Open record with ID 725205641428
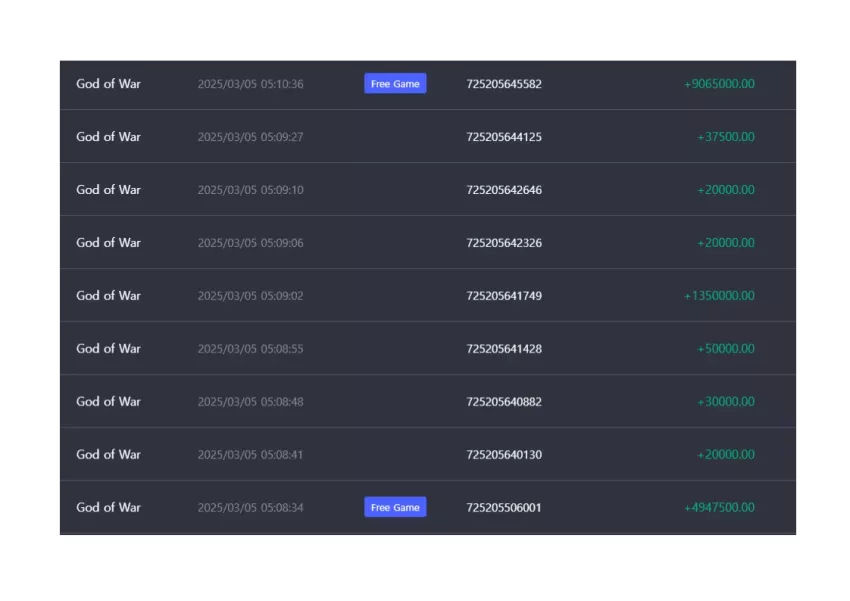850x601 pixels. pyautogui.click(x=504, y=349)
